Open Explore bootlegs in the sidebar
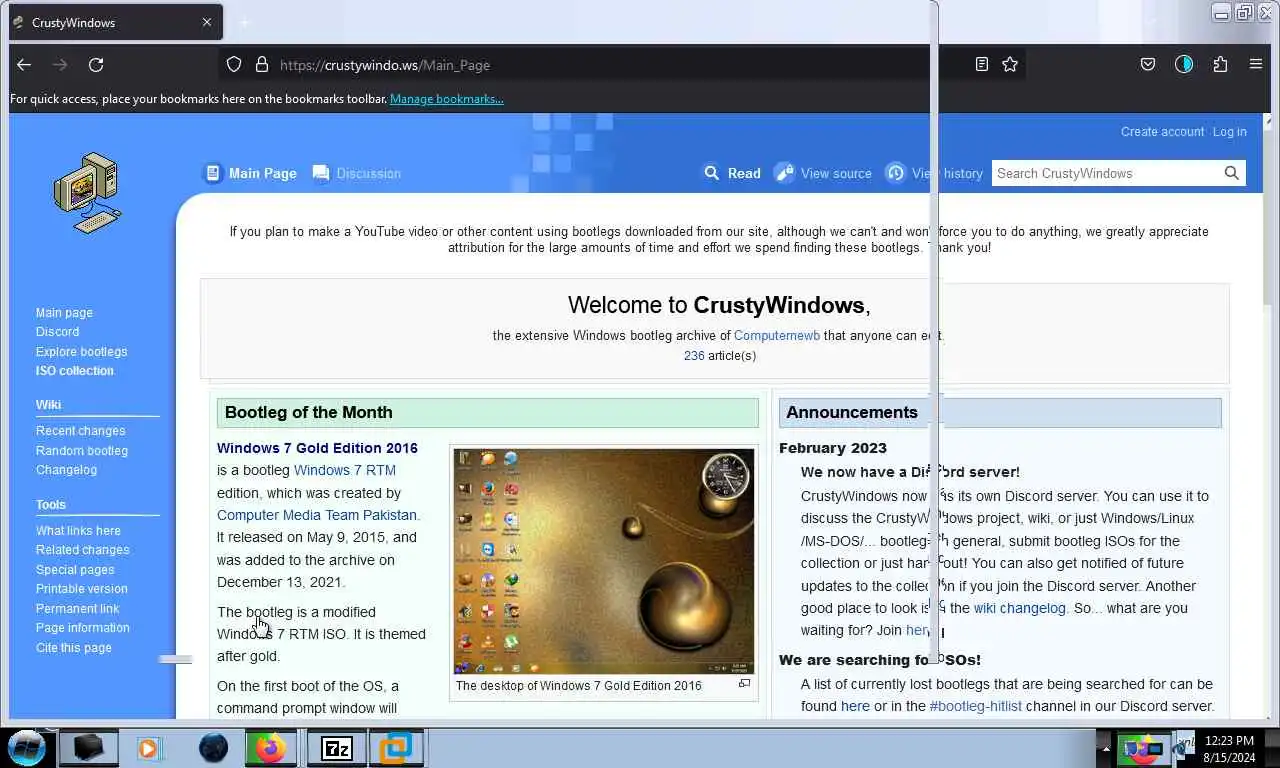Viewport: 1280px width, 768px height. 81,352
